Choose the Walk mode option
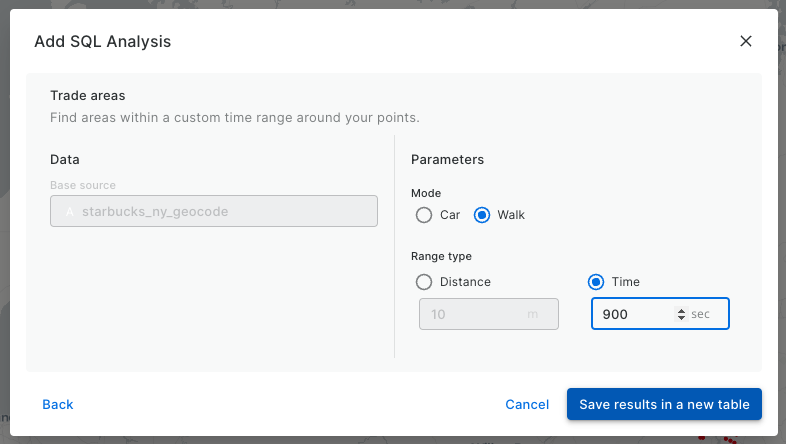The height and width of the screenshot is (444, 786). (482, 215)
